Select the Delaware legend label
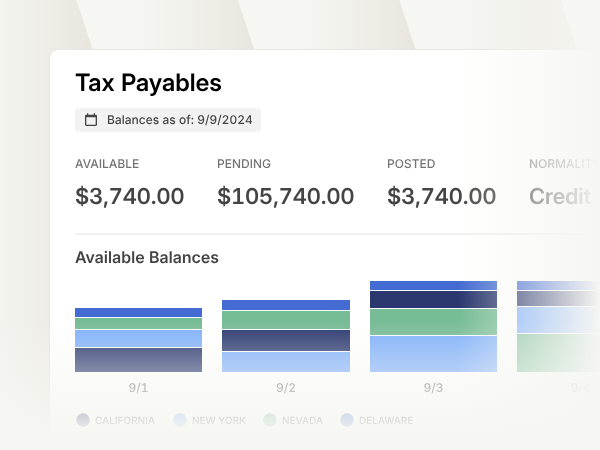The width and height of the screenshot is (600, 450). pyautogui.click(x=386, y=421)
